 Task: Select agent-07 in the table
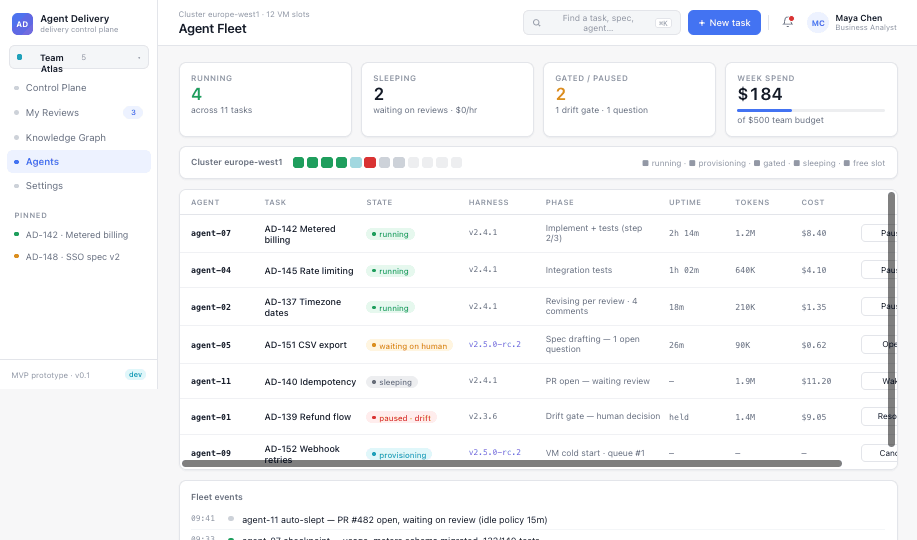tap(211, 233)
